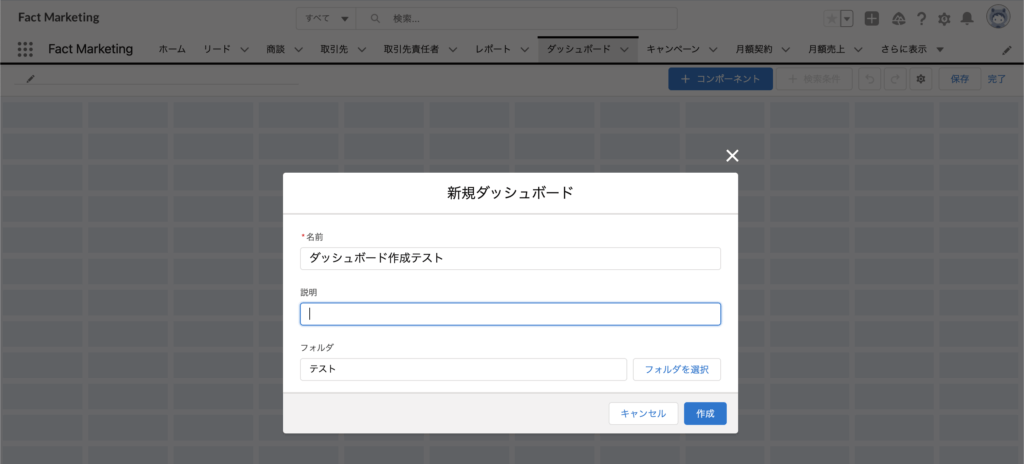Focus the 検索 global search field
The width and height of the screenshot is (1024, 464).
(x=517, y=19)
